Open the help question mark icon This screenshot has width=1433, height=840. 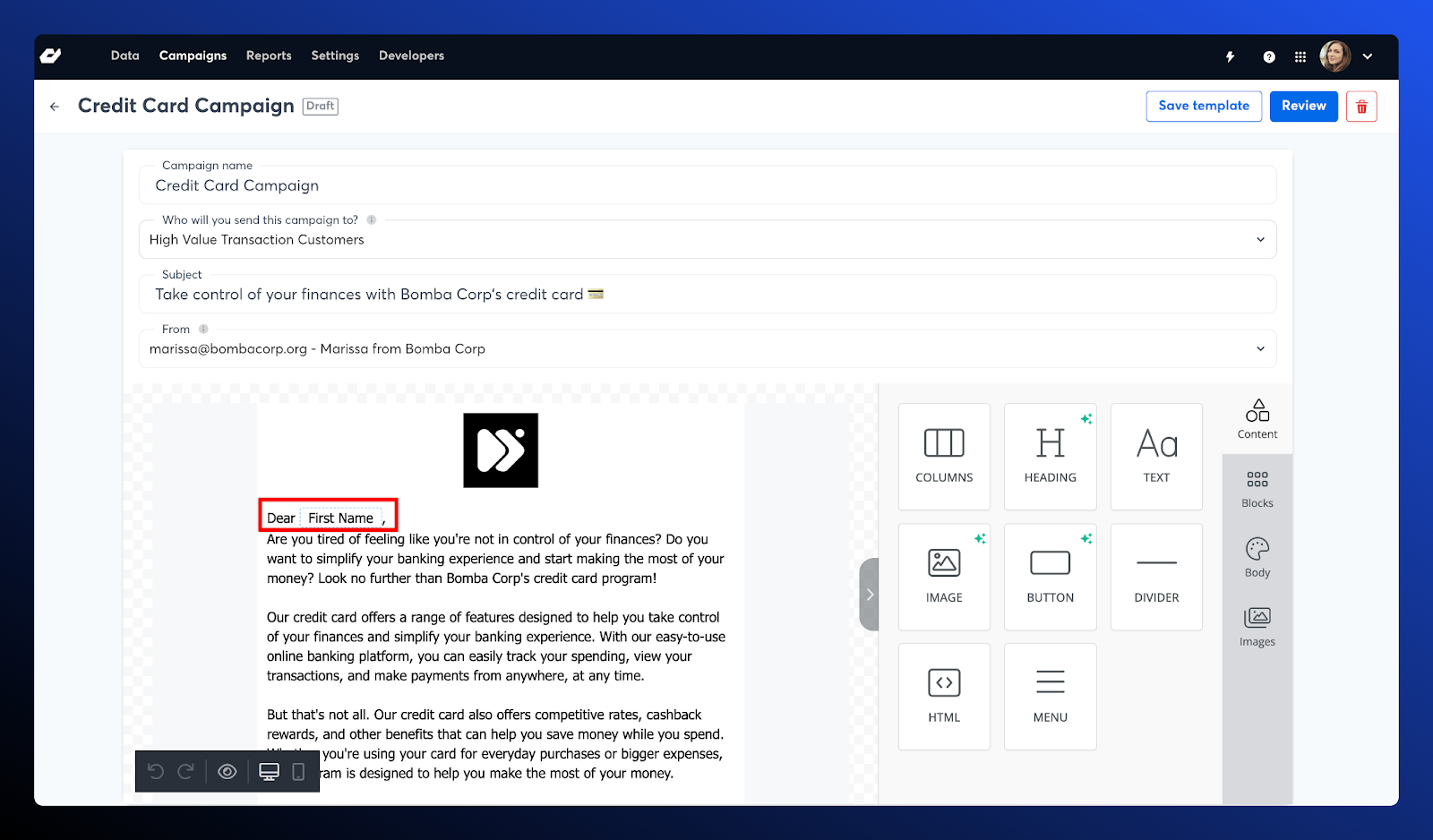pyautogui.click(x=1269, y=56)
